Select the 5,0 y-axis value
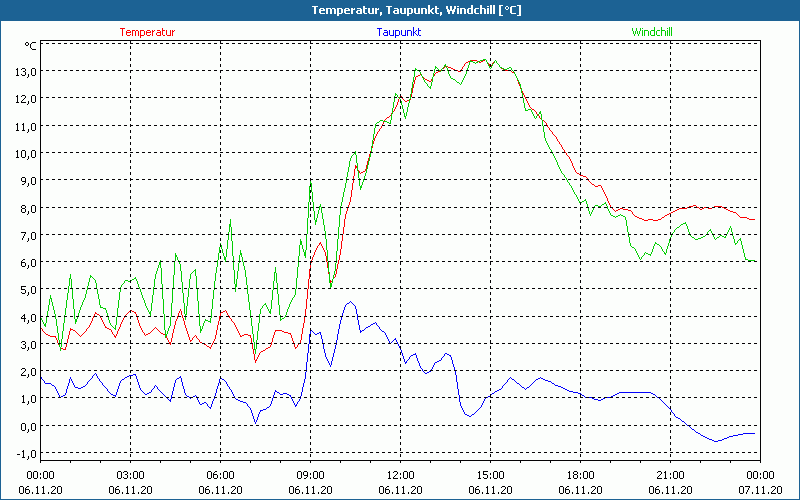Viewport: 800px width, 500px height. (29, 290)
